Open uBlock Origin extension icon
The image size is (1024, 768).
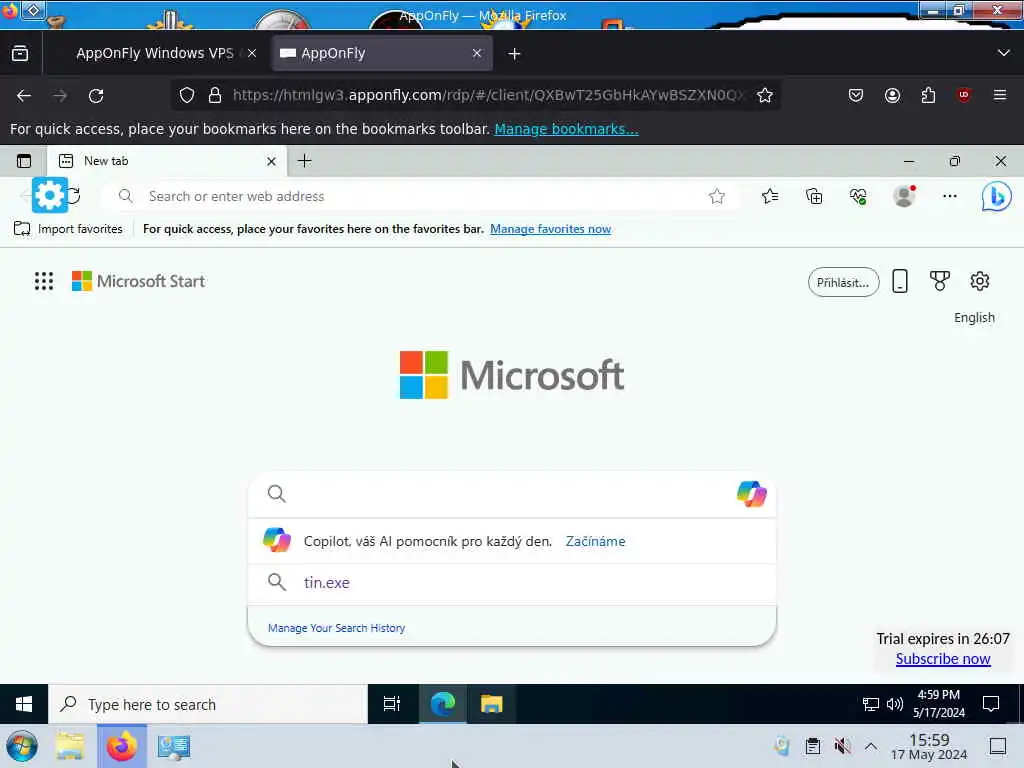963,95
